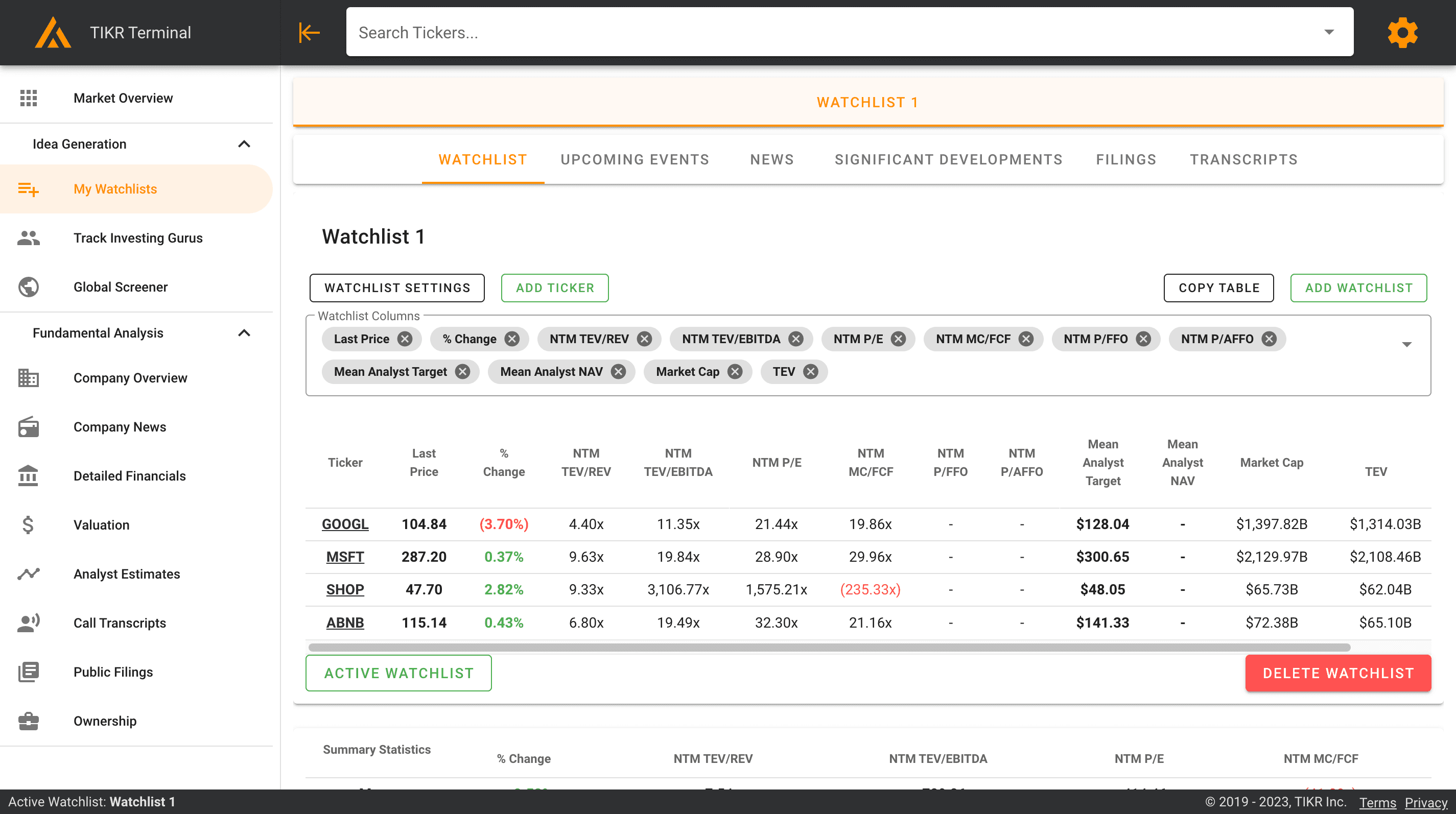This screenshot has height=814, width=1456.
Task: Switch to the TRANSCRIPTS tab
Action: tap(1243, 159)
